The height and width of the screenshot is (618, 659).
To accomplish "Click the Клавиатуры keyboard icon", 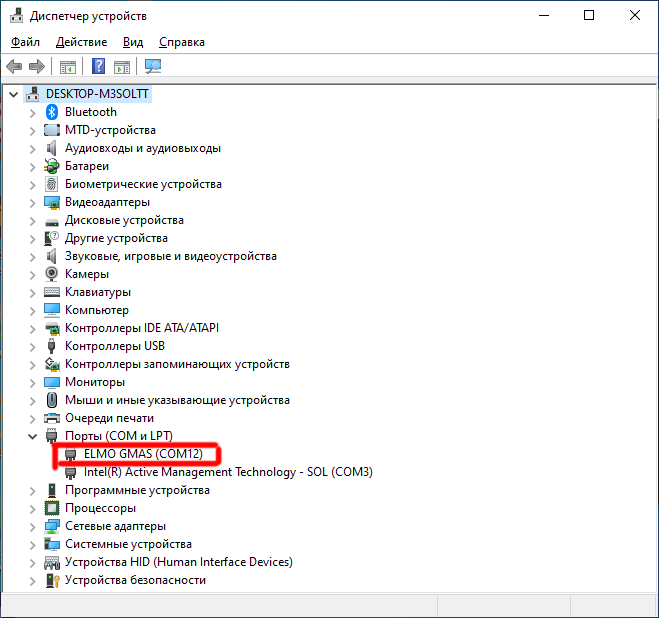I will coord(52,292).
